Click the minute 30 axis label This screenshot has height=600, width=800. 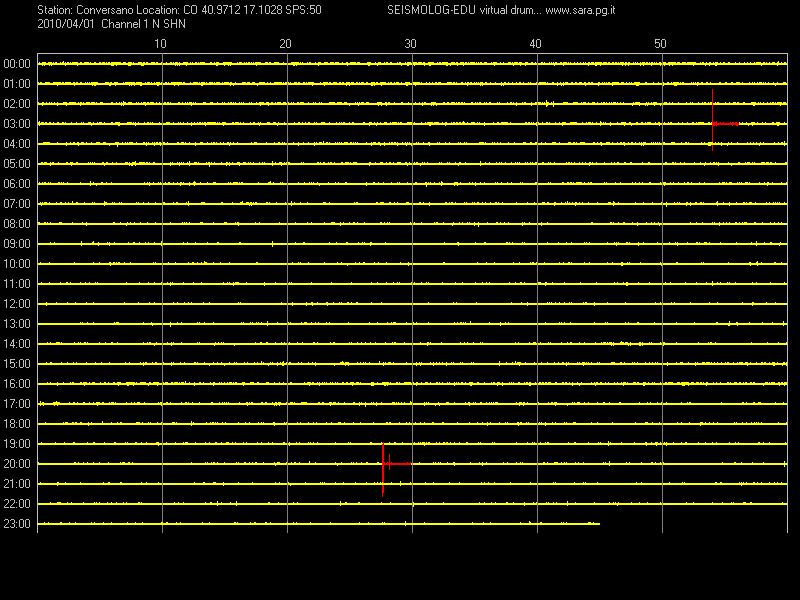pos(410,44)
